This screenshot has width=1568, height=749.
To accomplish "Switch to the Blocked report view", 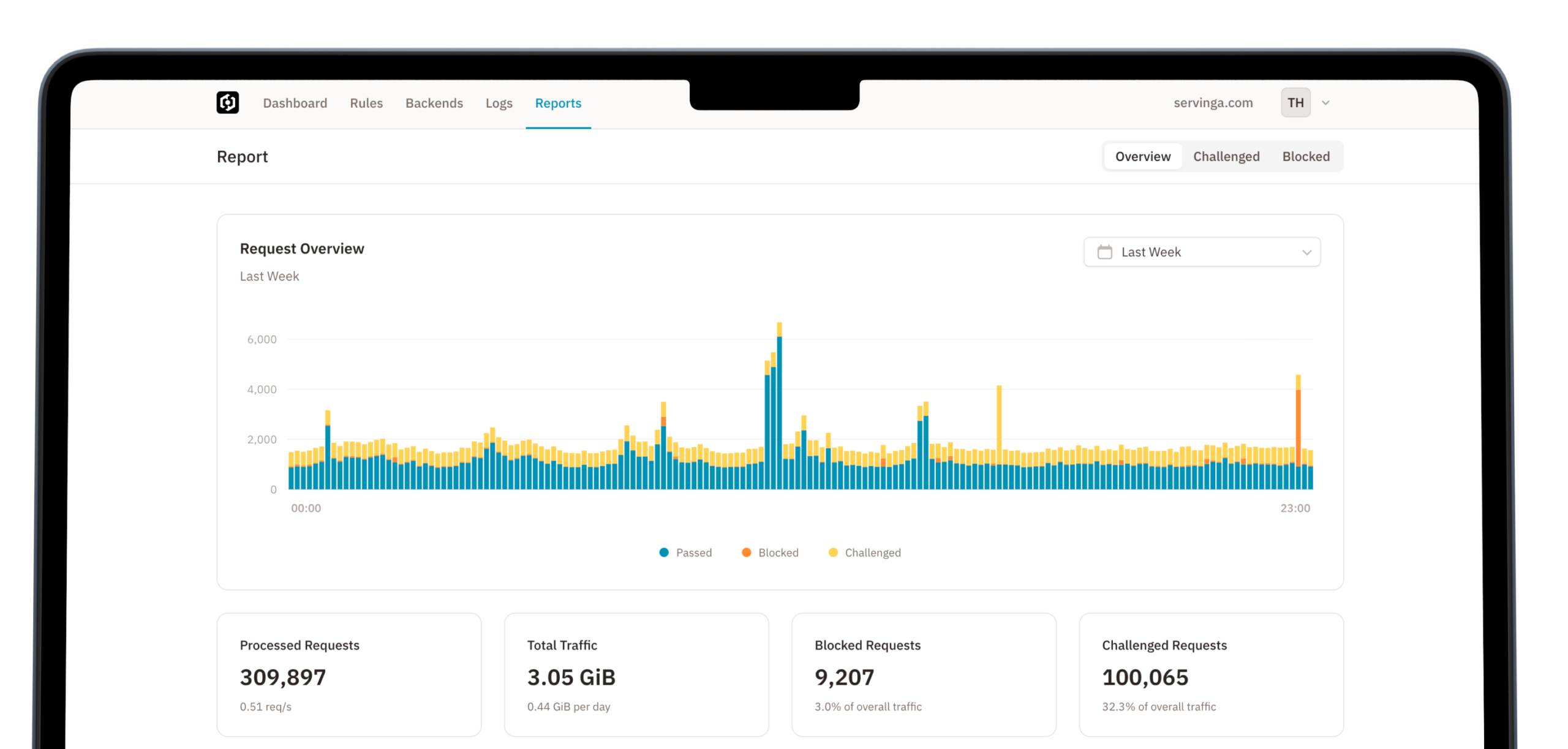I will [x=1306, y=156].
